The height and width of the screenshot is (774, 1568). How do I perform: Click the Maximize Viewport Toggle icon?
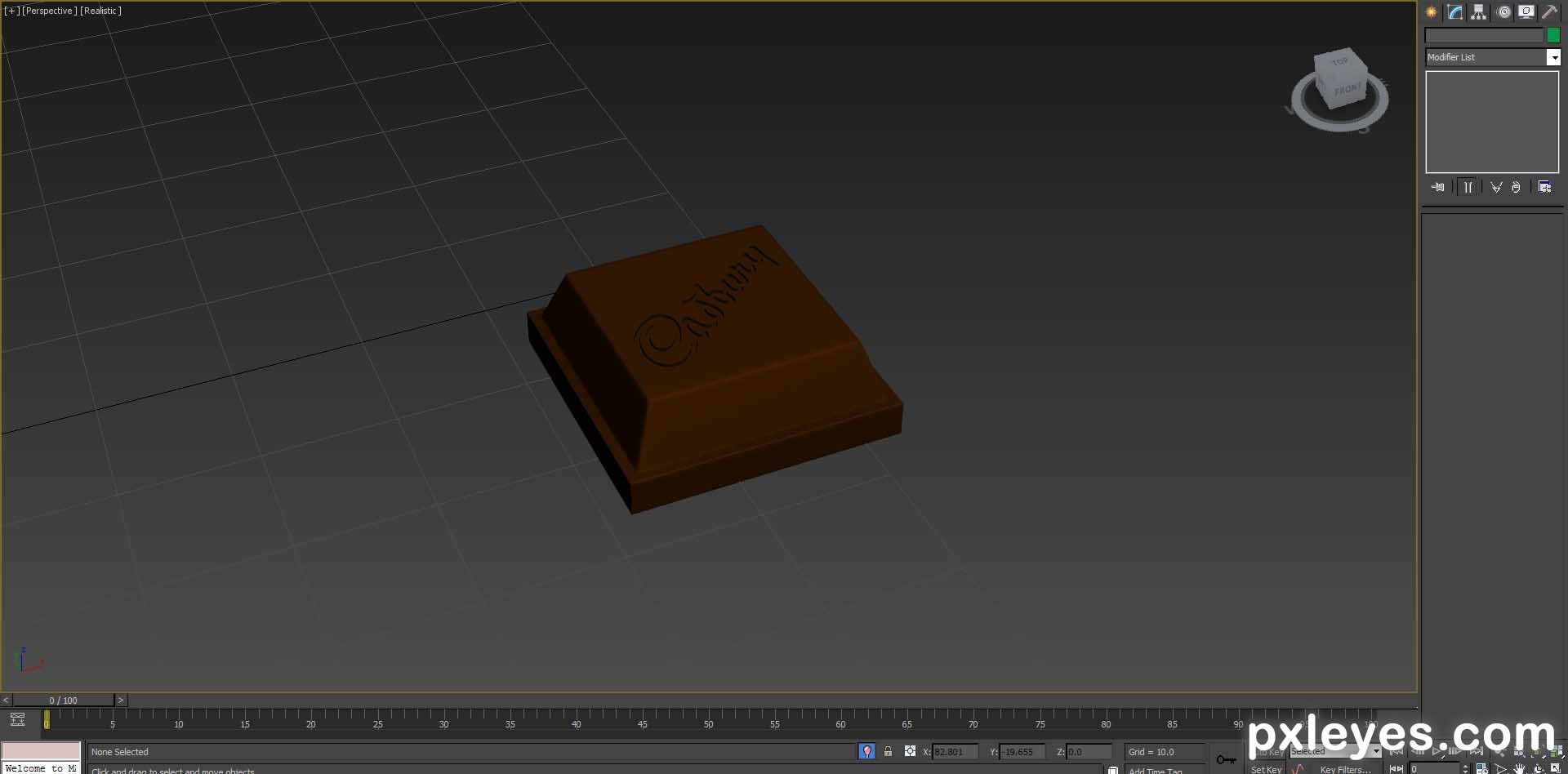click(1555, 768)
